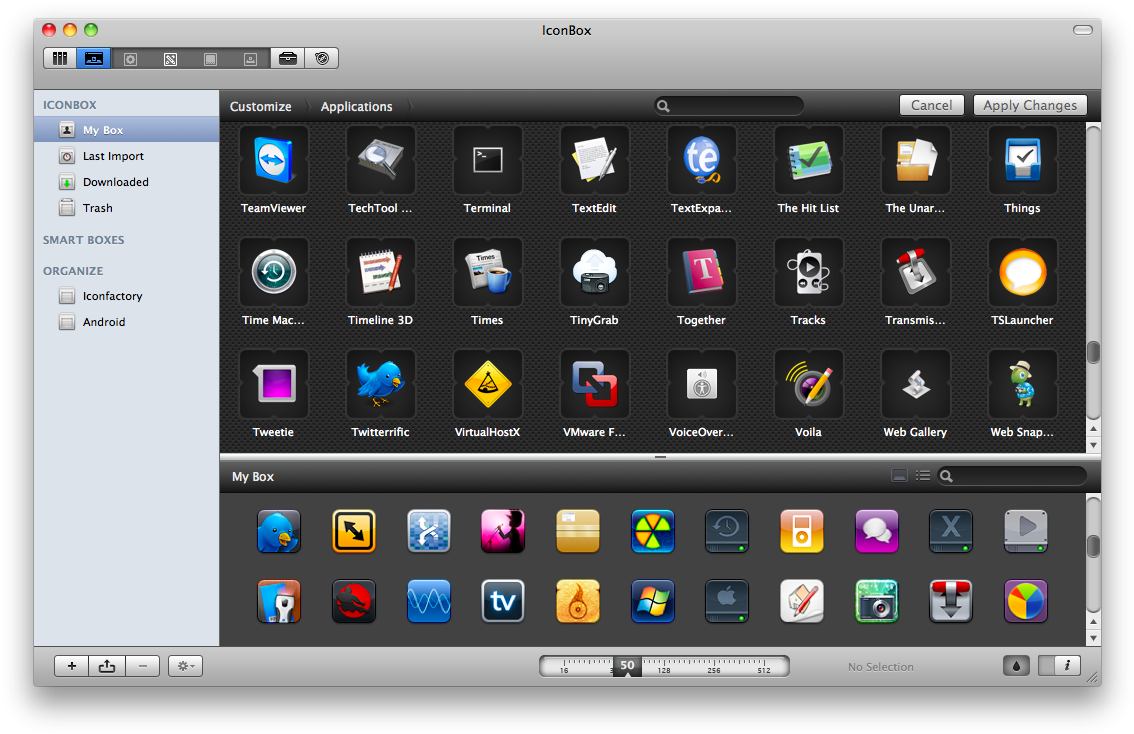Select the Times app icon
Screen dimensions: 1134x734
(x=487, y=272)
